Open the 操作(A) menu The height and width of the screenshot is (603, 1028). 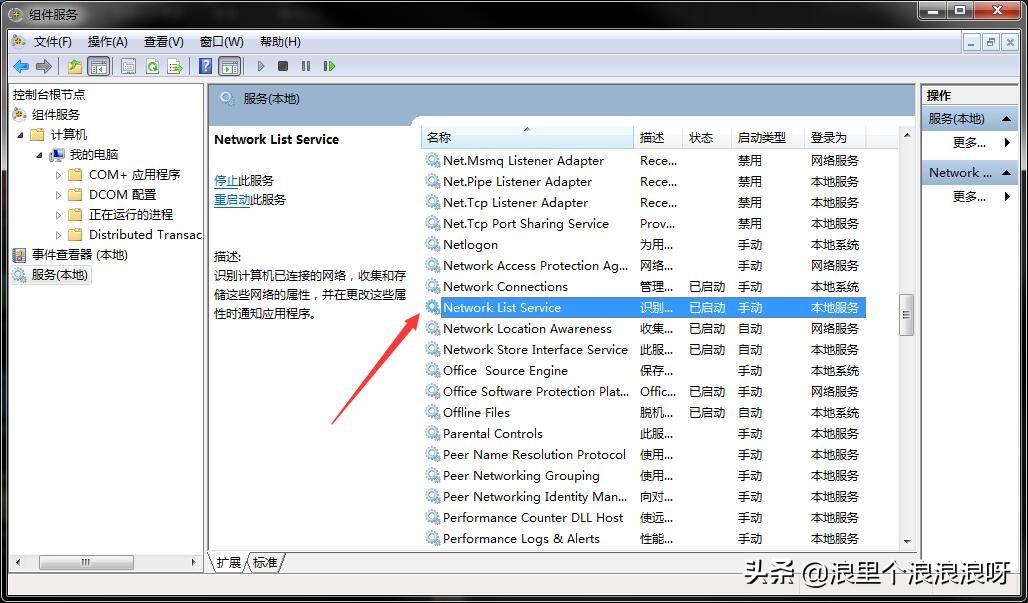point(107,41)
